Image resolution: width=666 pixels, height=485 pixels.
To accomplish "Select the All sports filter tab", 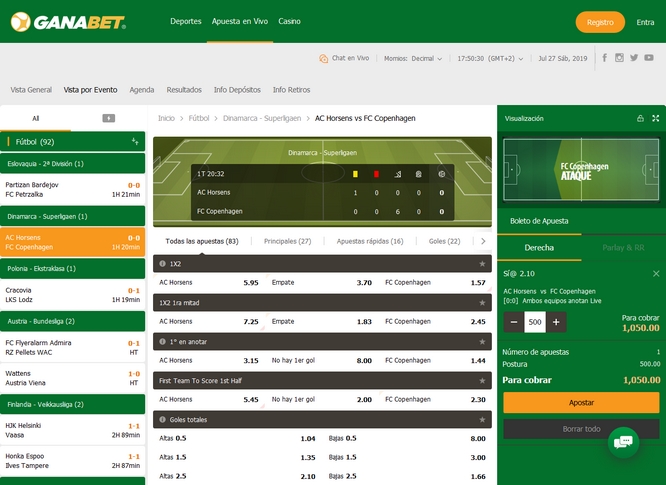I will (x=36, y=118).
